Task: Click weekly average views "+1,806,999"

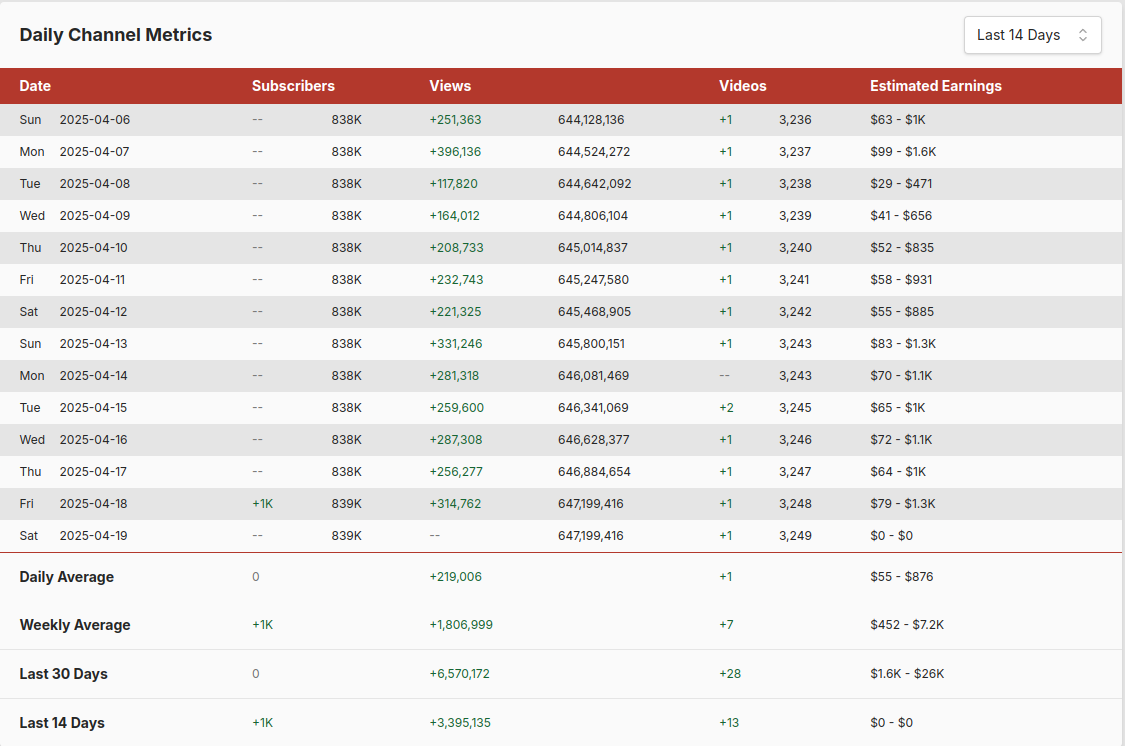Action: coord(461,625)
